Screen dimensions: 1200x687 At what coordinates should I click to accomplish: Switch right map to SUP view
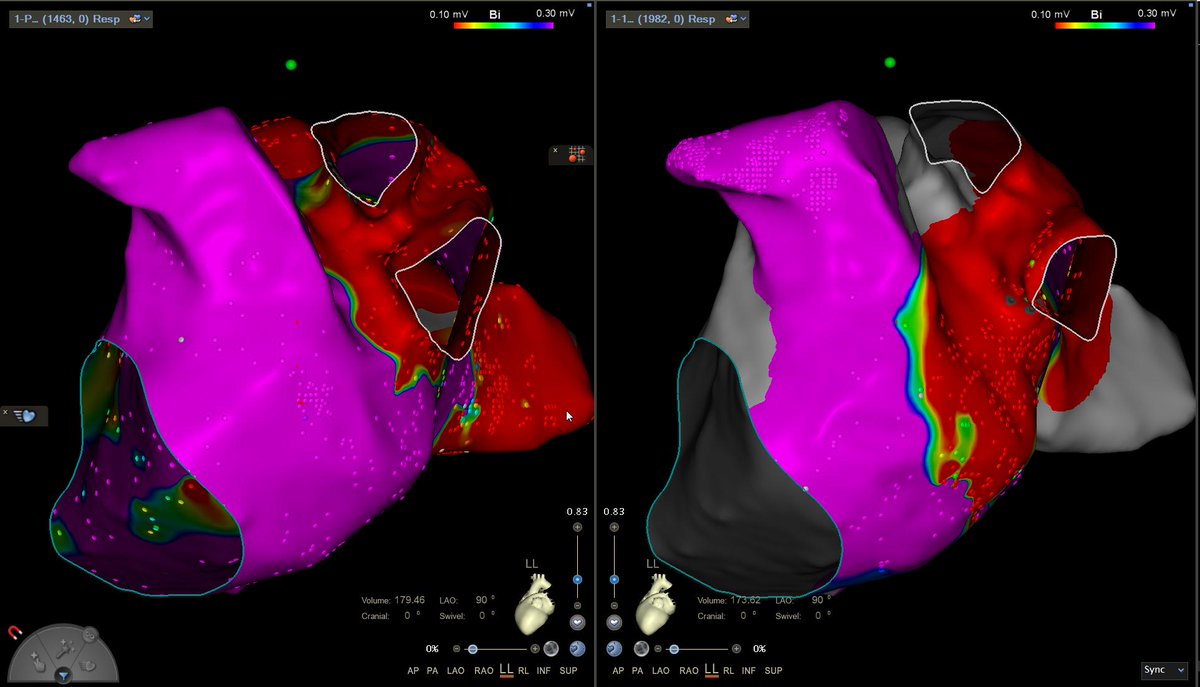[x=773, y=671]
